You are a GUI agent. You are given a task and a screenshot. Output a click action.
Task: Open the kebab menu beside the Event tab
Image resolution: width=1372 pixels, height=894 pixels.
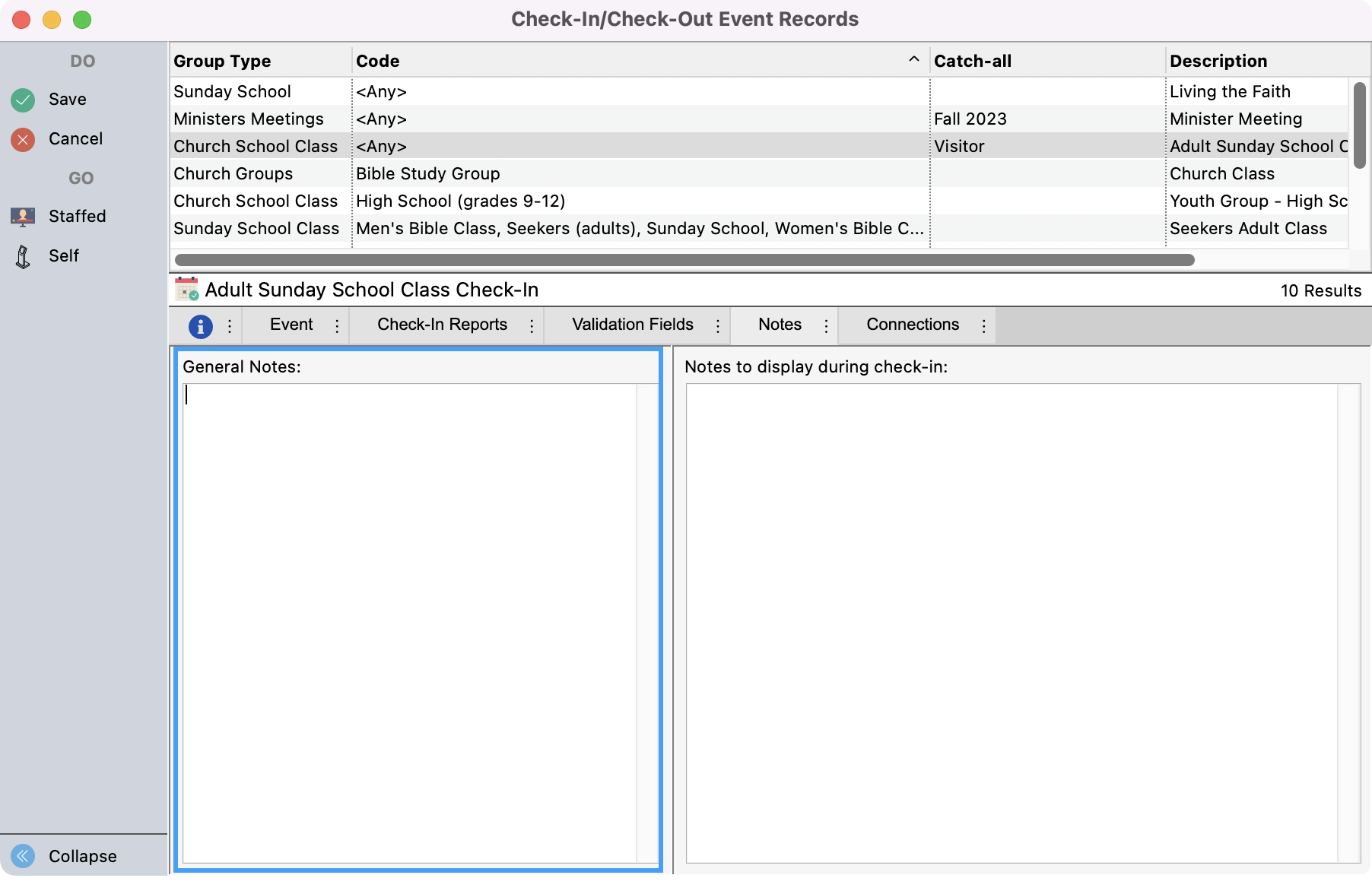click(337, 326)
